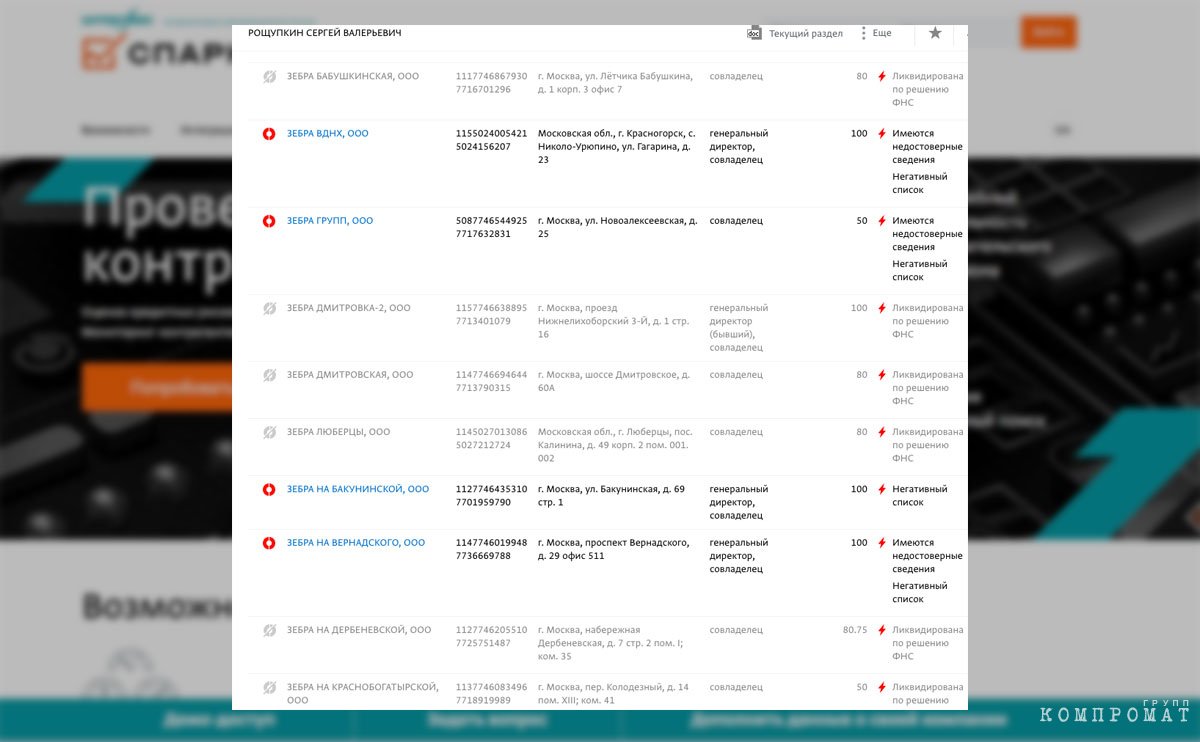This screenshot has height=742, width=1200.
Task: Click OGRN 1127746435310 in БАКУНИНСКОЙ row
Action: [x=491, y=489]
